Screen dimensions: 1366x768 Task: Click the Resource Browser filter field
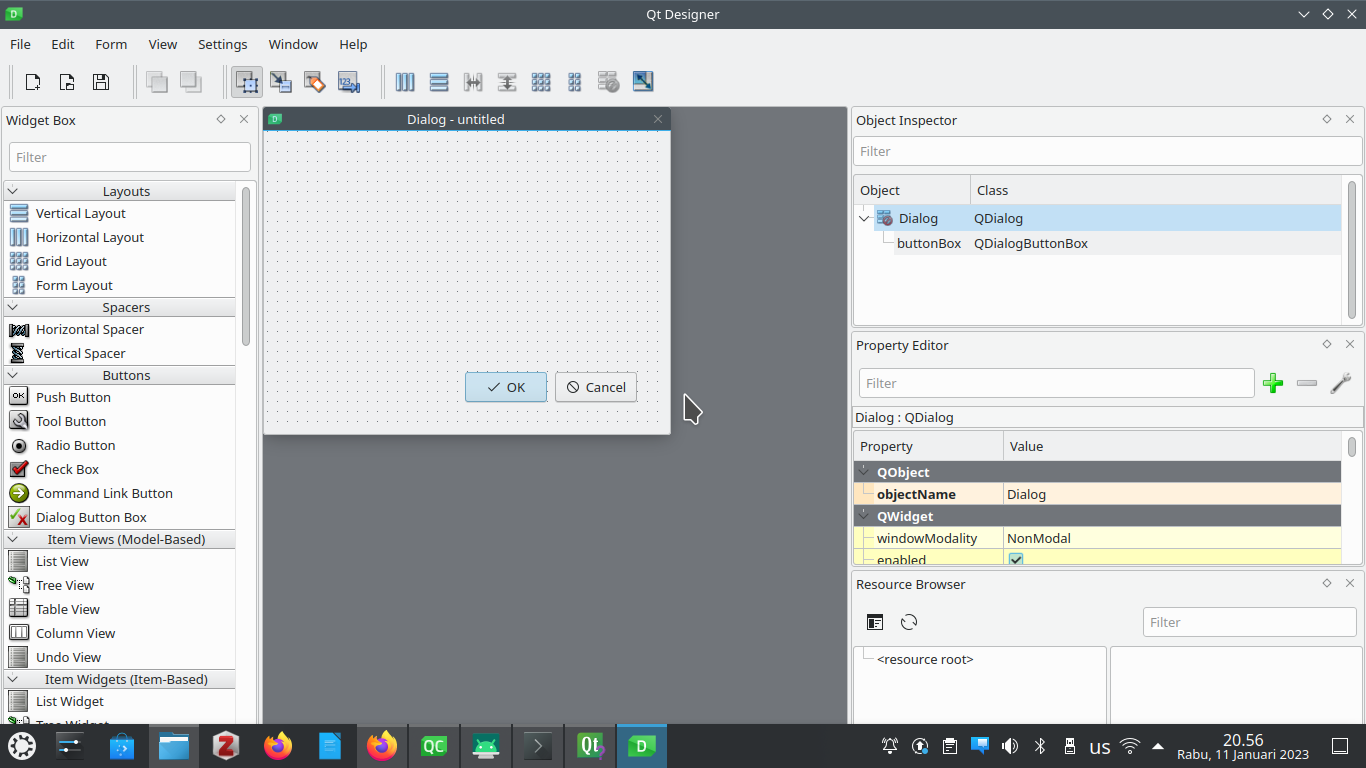click(x=1249, y=622)
